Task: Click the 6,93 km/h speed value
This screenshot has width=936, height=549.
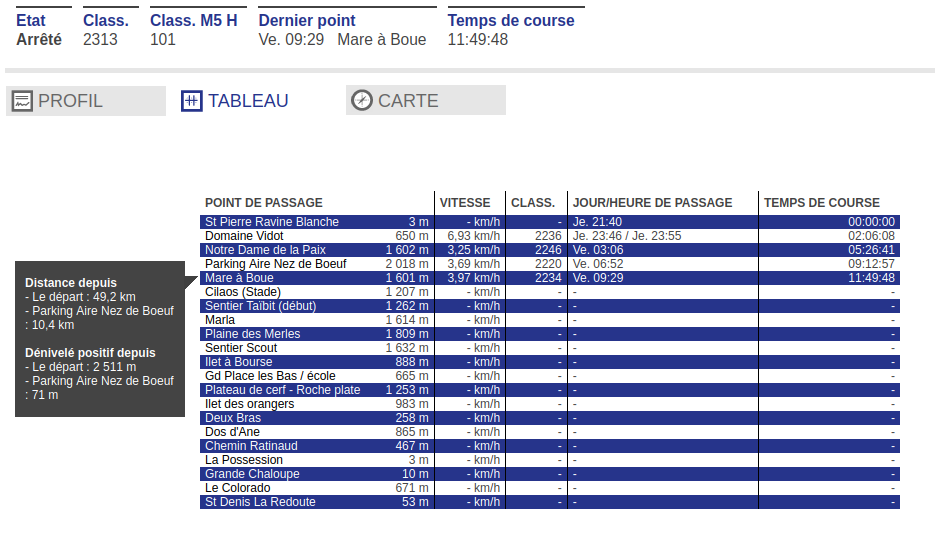Action: tap(473, 236)
